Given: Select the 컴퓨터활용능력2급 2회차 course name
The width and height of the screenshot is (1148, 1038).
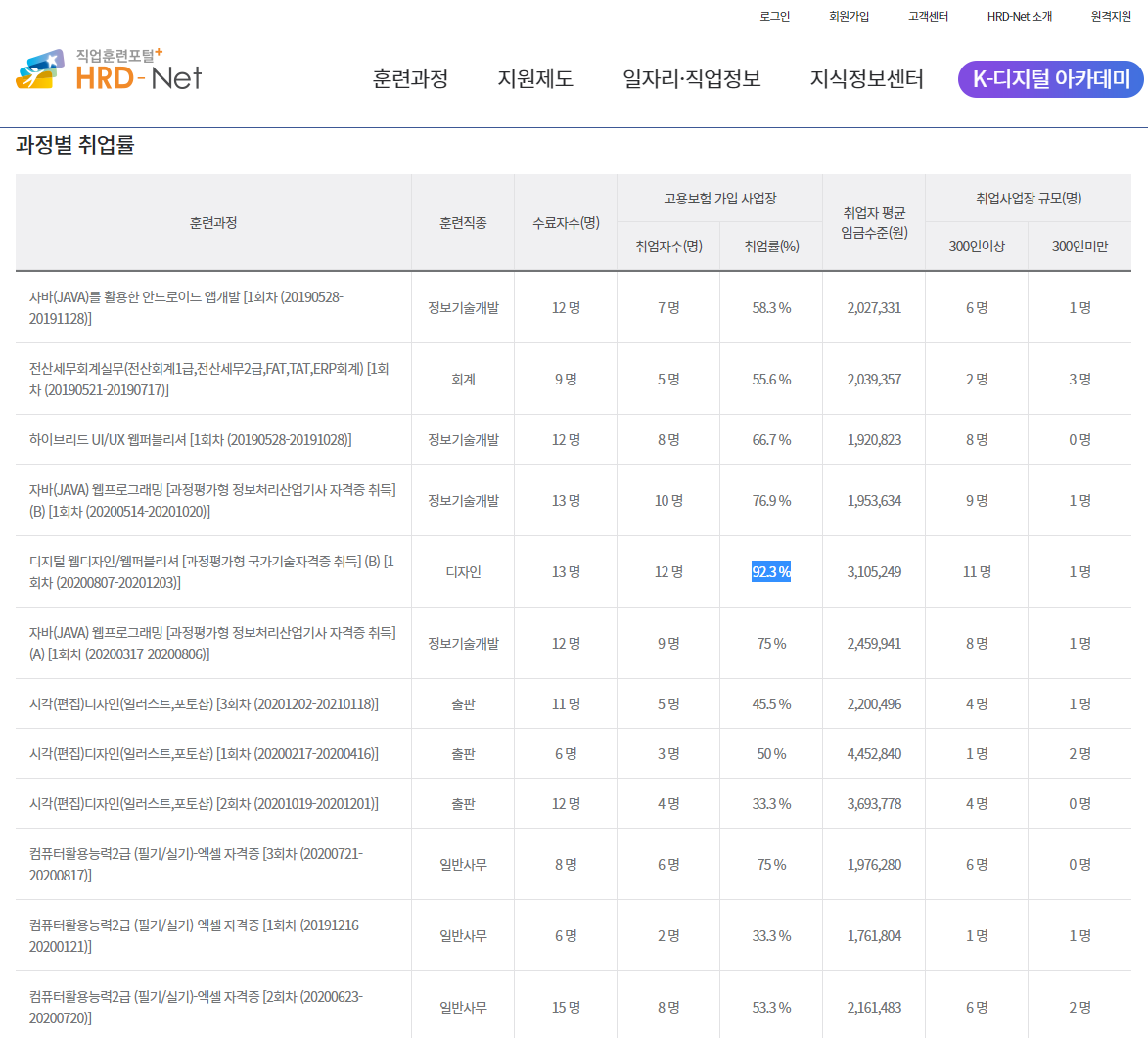Looking at the screenshot, I should click(196, 1008).
